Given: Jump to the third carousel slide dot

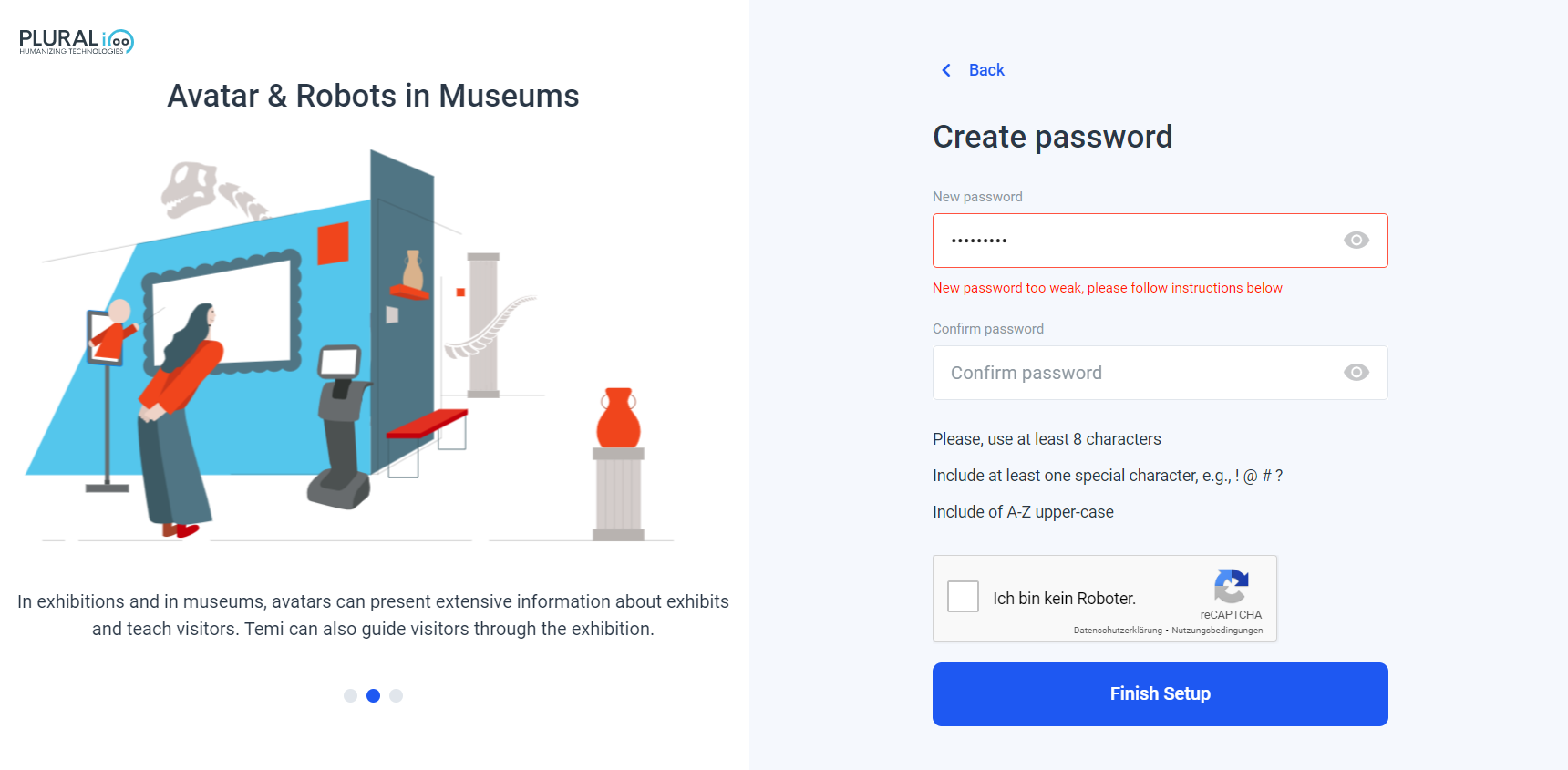Looking at the screenshot, I should [x=396, y=695].
